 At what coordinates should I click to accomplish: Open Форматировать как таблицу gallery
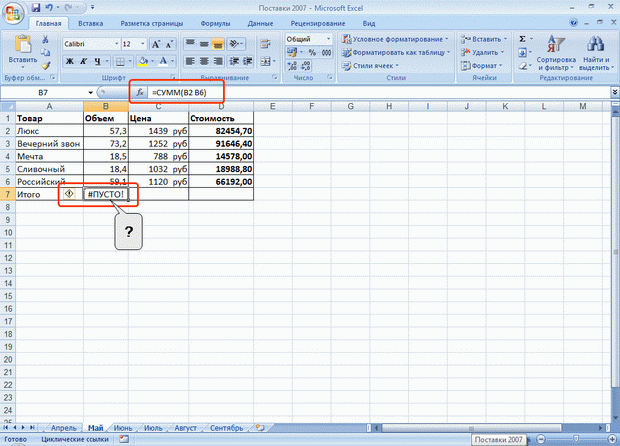[396, 52]
